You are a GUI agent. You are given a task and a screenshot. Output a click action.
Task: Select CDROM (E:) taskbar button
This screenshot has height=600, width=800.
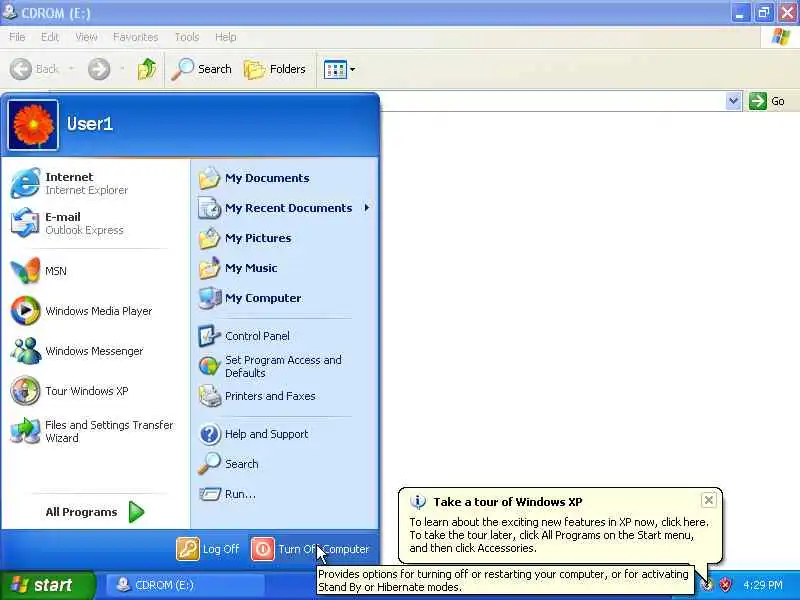(185, 585)
